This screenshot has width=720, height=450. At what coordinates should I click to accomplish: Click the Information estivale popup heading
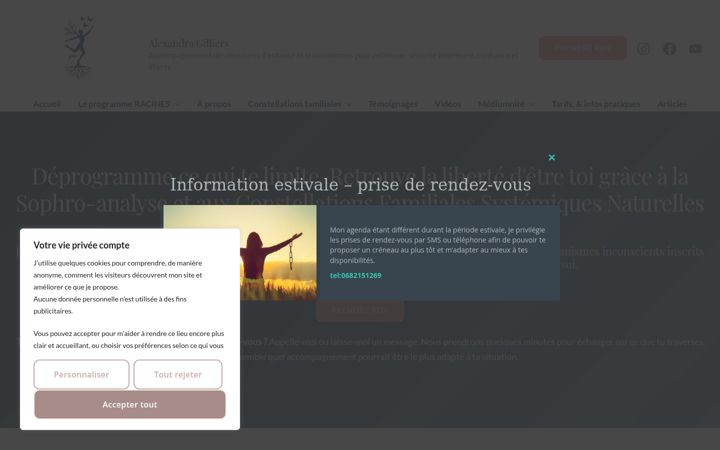(351, 185)
